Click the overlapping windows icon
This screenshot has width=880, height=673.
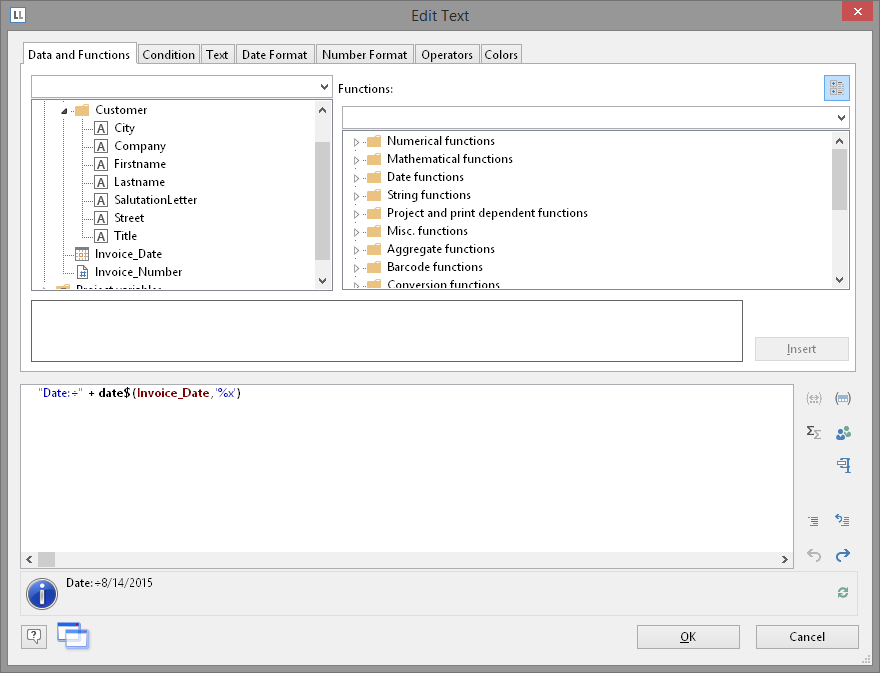[73, 634]
